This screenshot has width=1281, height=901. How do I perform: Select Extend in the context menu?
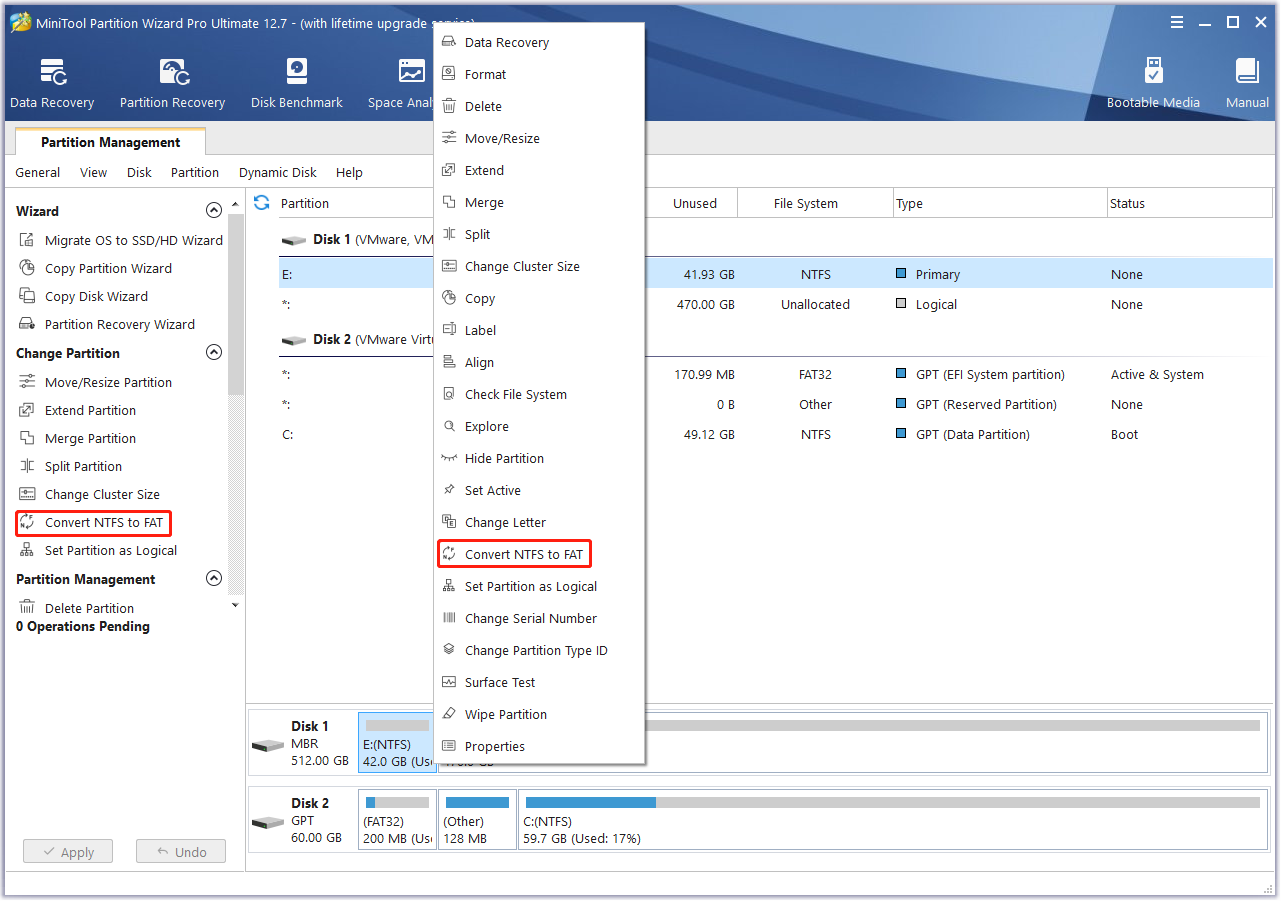[x=539, y=170]
